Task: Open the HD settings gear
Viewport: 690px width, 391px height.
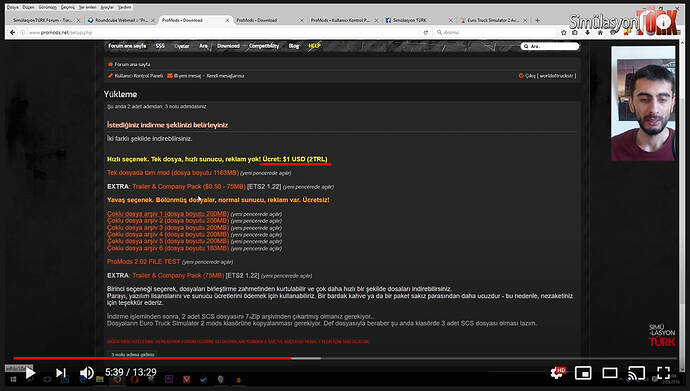Action: click(x=557, y=373)
